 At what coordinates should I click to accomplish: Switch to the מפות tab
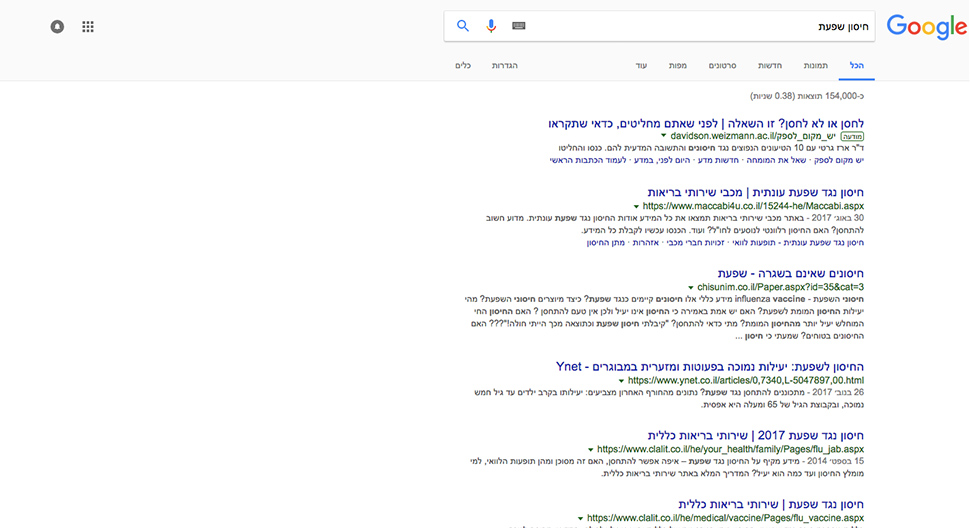coord(677,66)
